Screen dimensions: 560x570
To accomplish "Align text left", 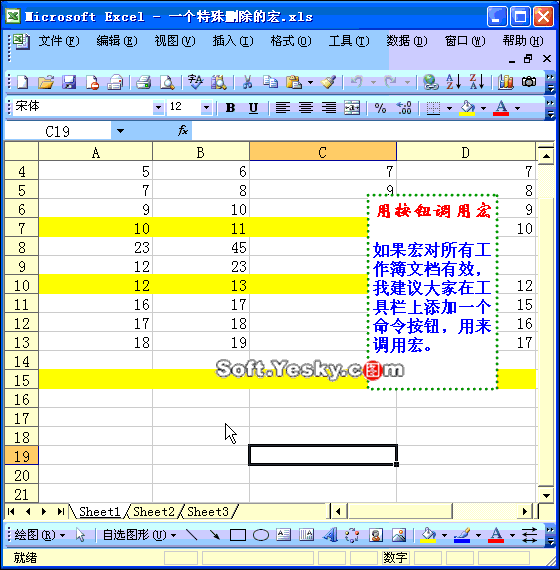I will [x=283, y=108].
